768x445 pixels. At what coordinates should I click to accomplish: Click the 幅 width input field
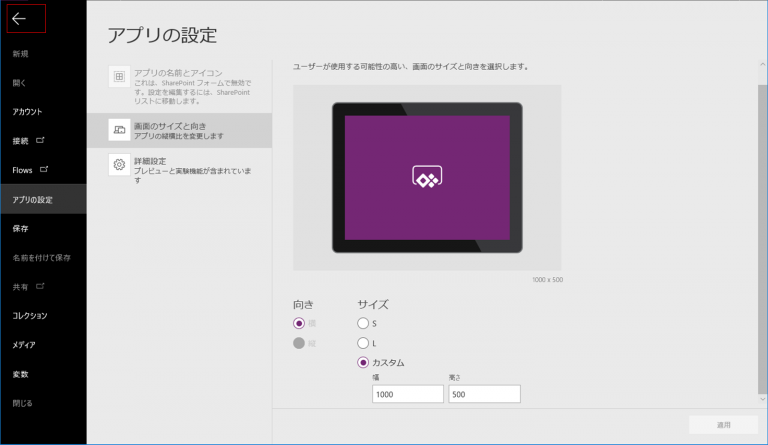coord(407,394)
